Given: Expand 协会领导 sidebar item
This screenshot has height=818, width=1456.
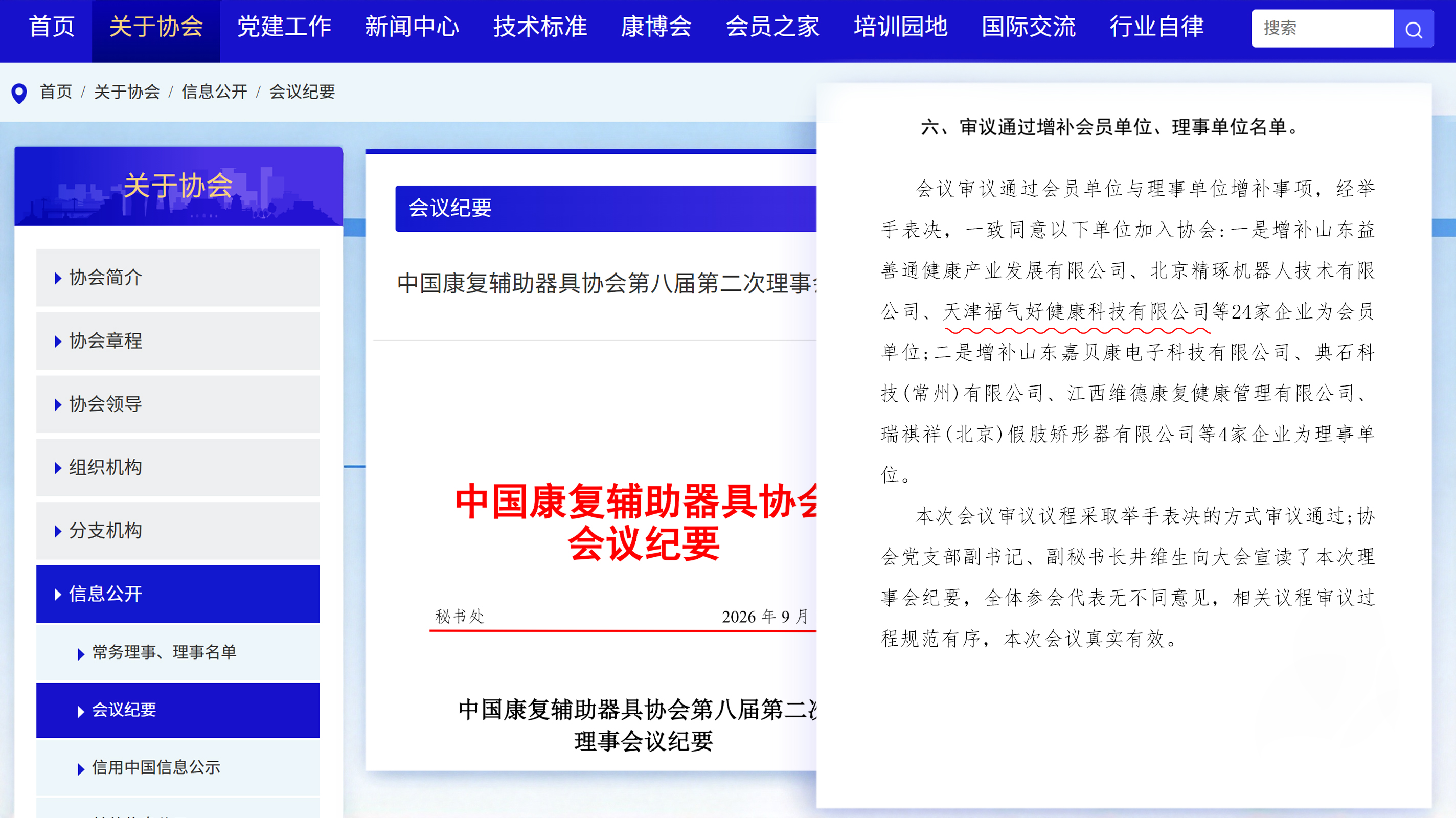Looking at the screenshot, I should [178, 404].
